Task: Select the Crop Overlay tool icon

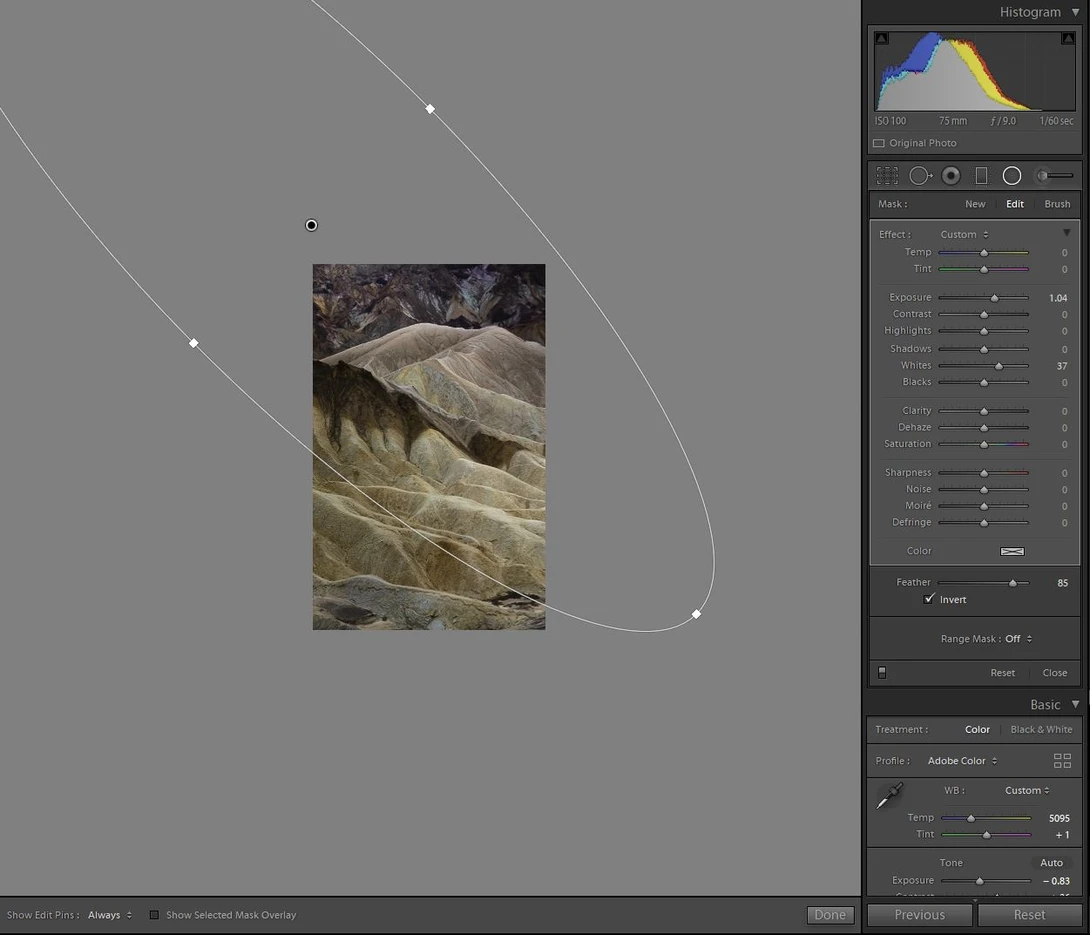Action: [887, 176]
